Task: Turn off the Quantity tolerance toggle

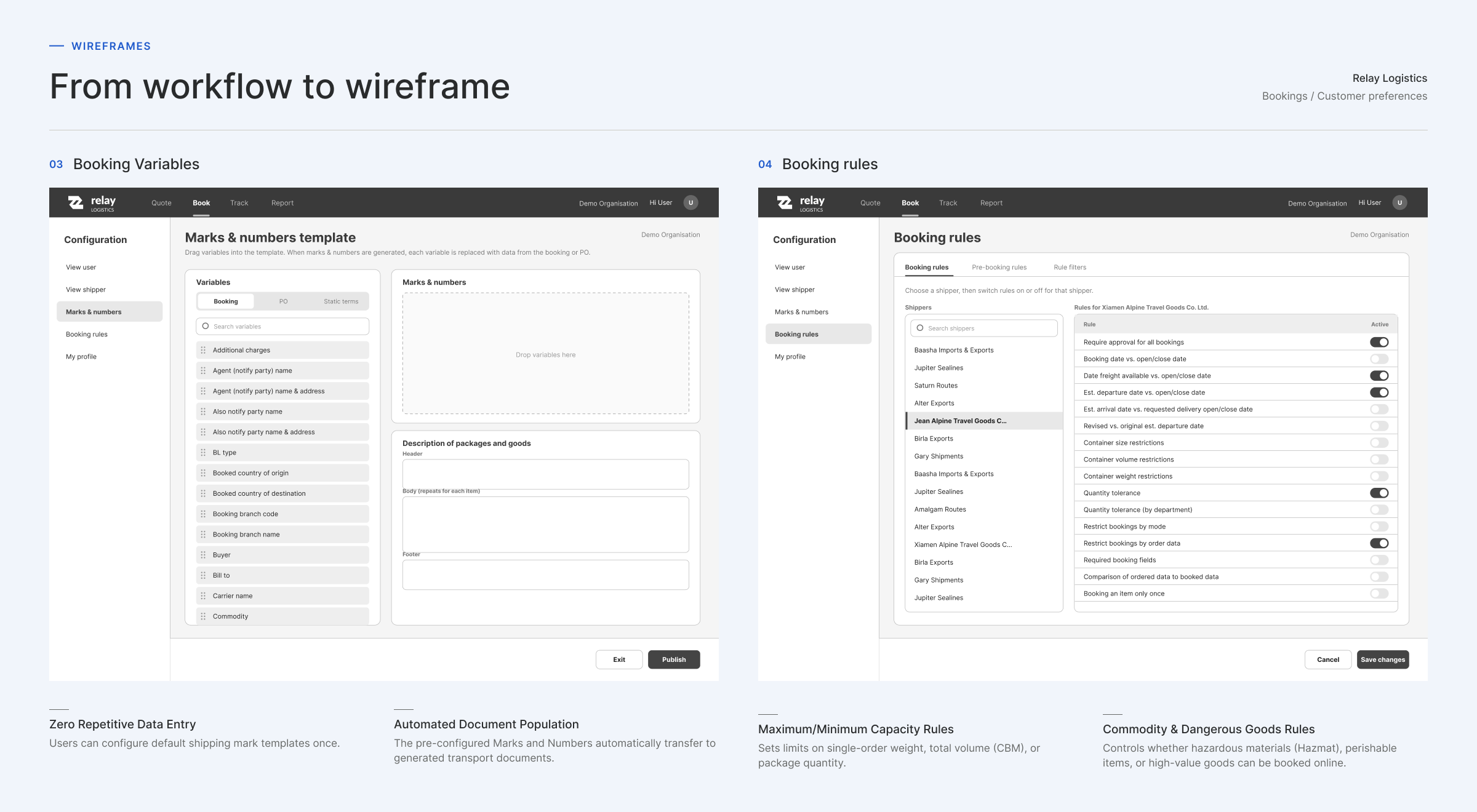Action: (x=1379, y=493)
